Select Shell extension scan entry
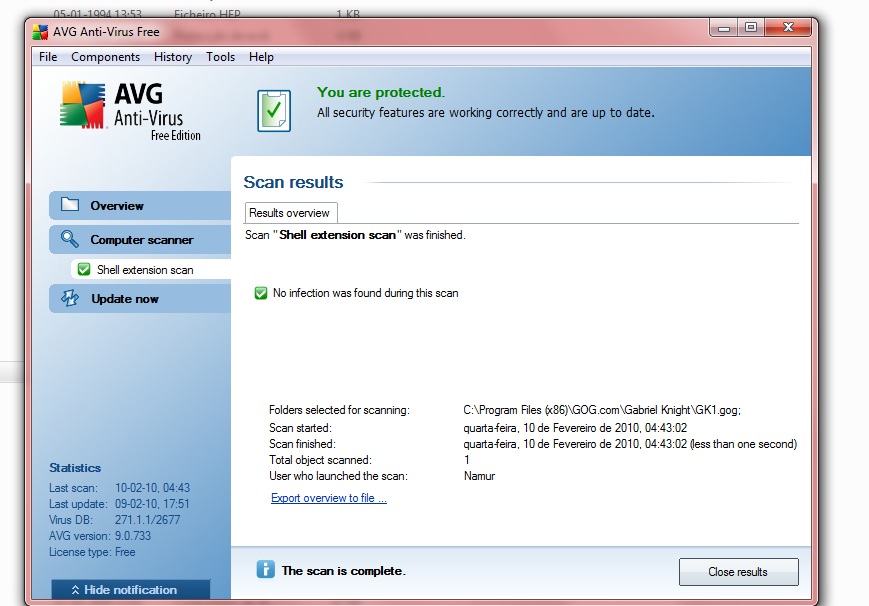This screenshot has width=869, height=606. [x=151, y=270]
